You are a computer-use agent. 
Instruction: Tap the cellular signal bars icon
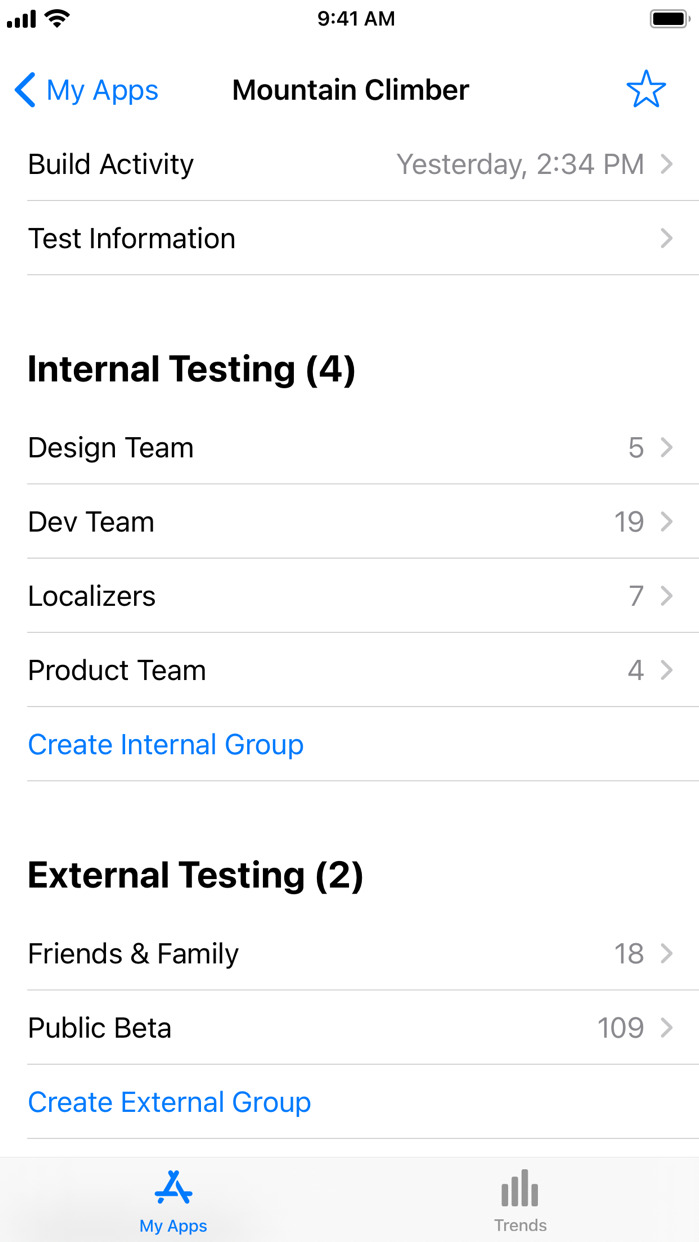21,19
